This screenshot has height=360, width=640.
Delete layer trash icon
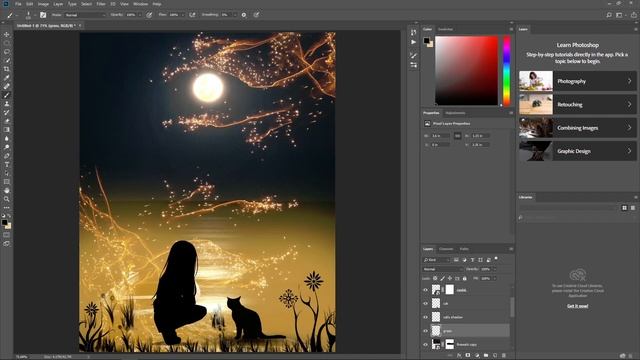click(x=504, y=356)
